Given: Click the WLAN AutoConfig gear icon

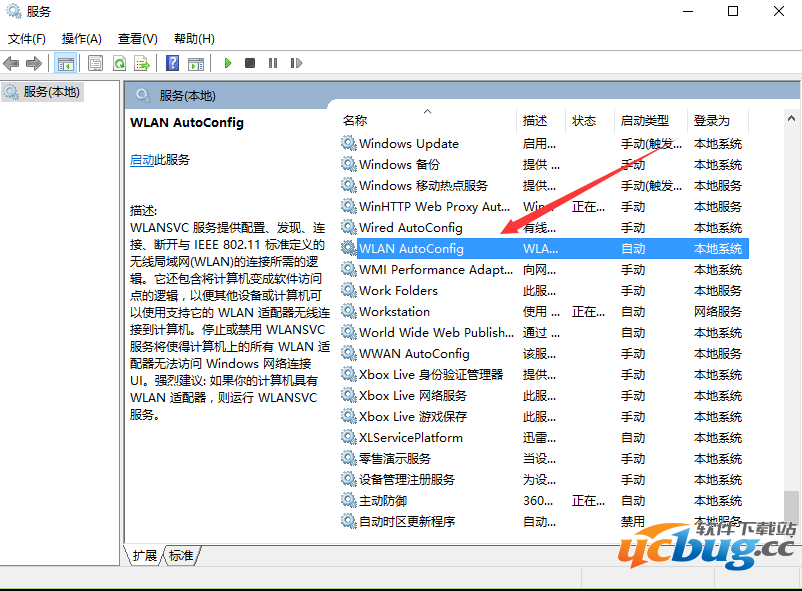Looking at the screenshot, I should point(348,248).
